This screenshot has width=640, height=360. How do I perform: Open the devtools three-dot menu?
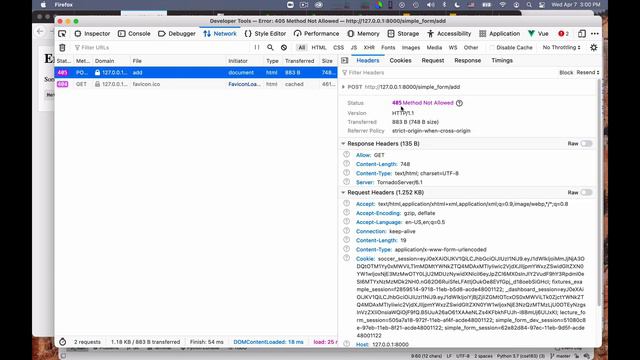click(595, 34)
